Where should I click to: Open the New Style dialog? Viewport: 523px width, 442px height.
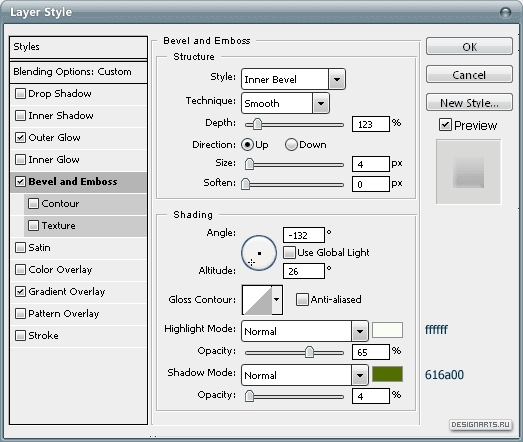[469, 102]
